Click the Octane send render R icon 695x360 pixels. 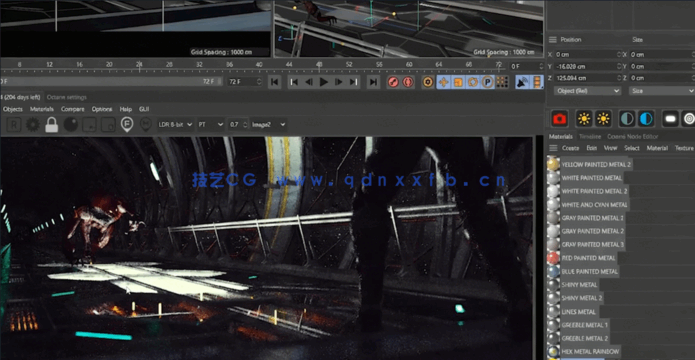(x=14, y=125)
